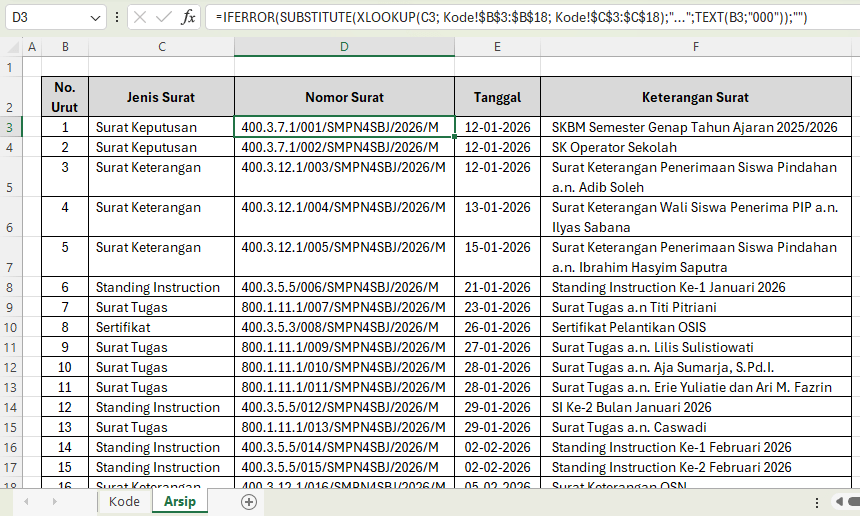This screenshot has width=860, height=516.
Task: Select cell 400.3.5.3/008/SMPN4SBJ/2026/M
Action: point(344,327)
